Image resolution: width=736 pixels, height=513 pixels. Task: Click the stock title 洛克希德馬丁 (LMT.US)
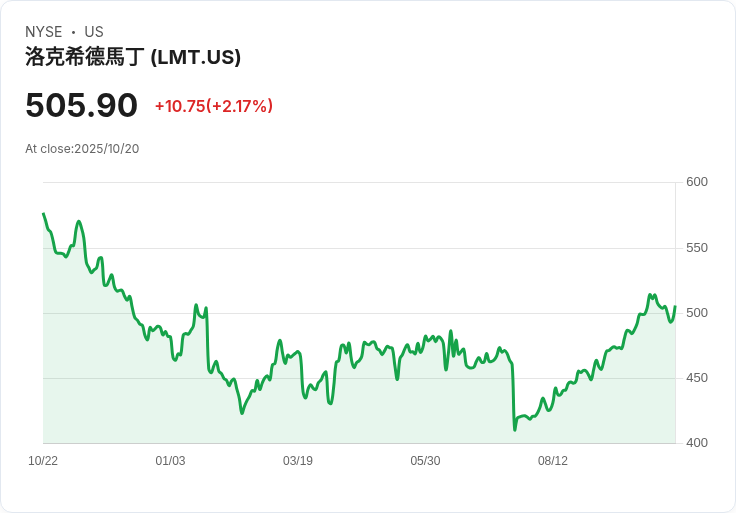[x=133, y=57]
